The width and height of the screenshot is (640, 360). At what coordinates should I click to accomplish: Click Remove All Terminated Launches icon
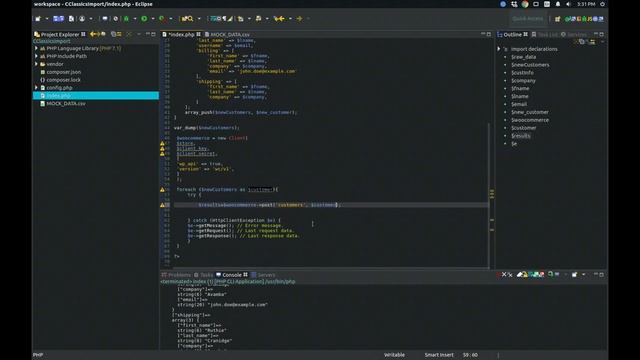pyautogui.click(x=510, y=274)
